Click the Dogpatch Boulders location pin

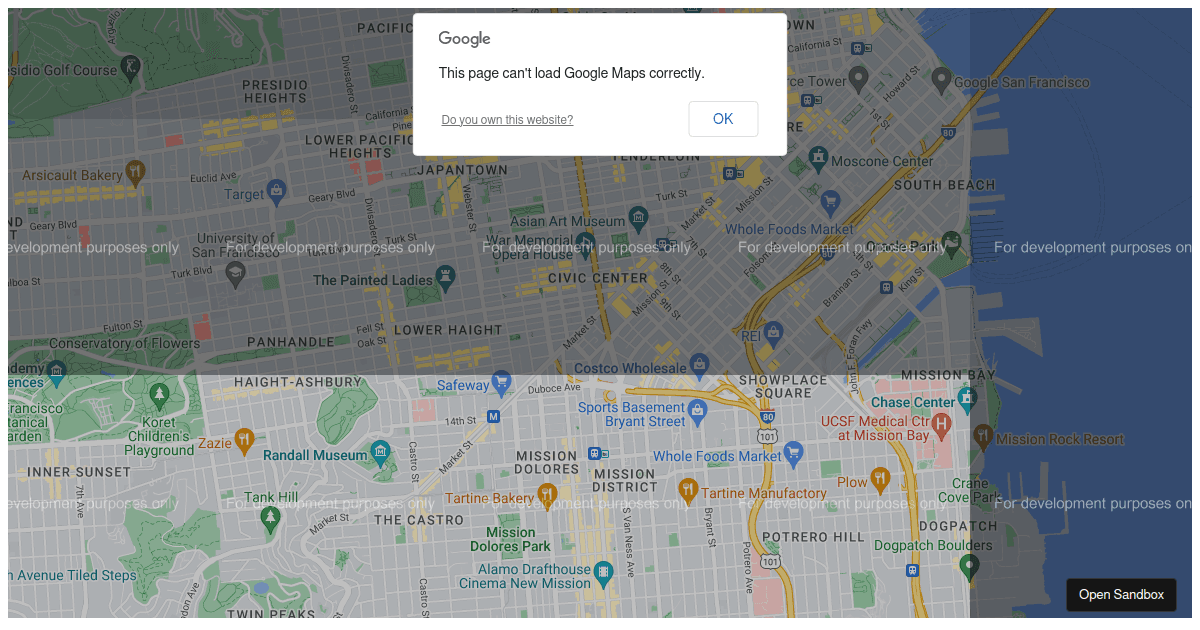point(968,567)
